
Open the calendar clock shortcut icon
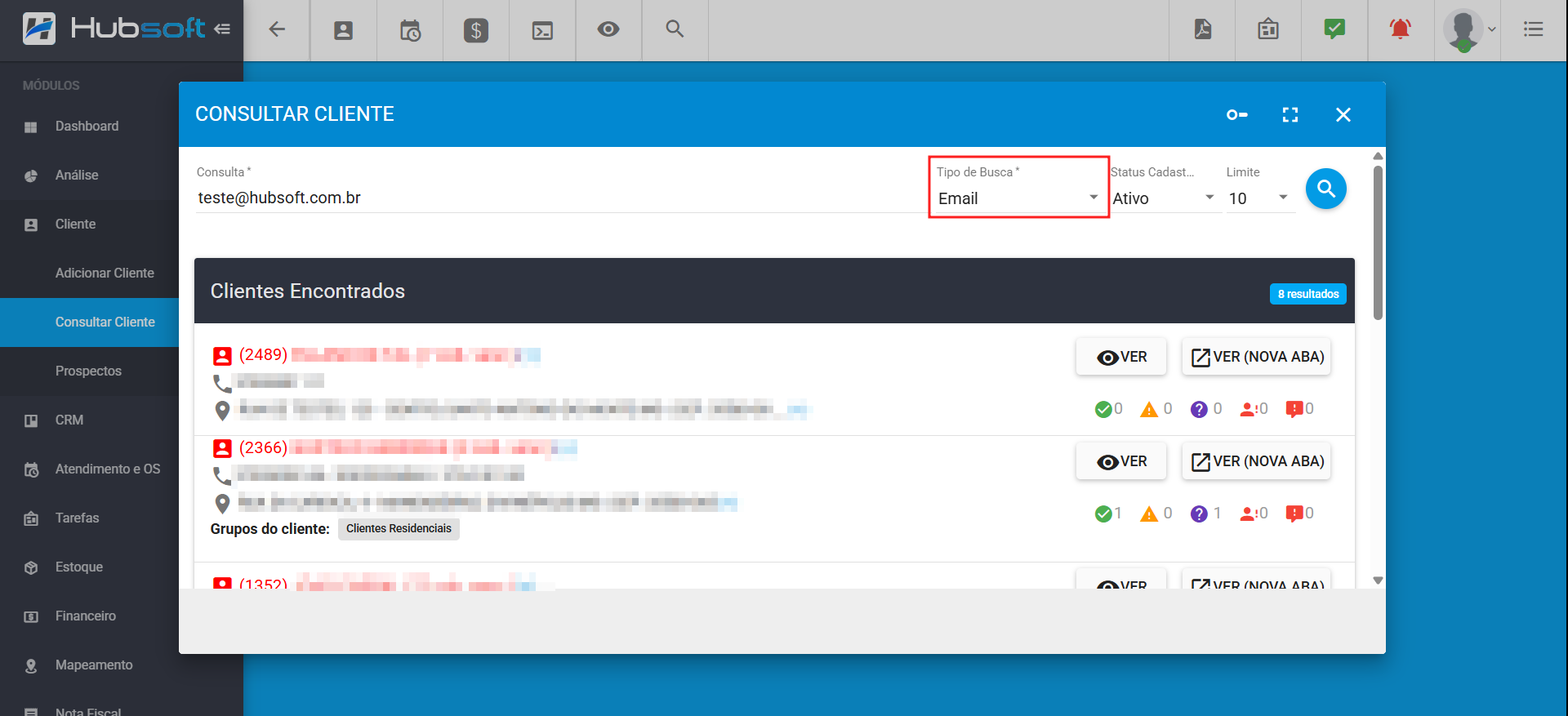[410, 30]
